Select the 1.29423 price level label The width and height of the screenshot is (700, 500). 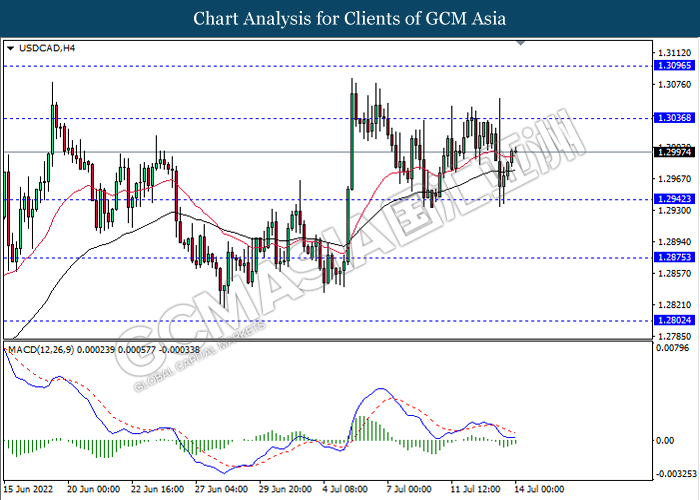coord(674,199)
